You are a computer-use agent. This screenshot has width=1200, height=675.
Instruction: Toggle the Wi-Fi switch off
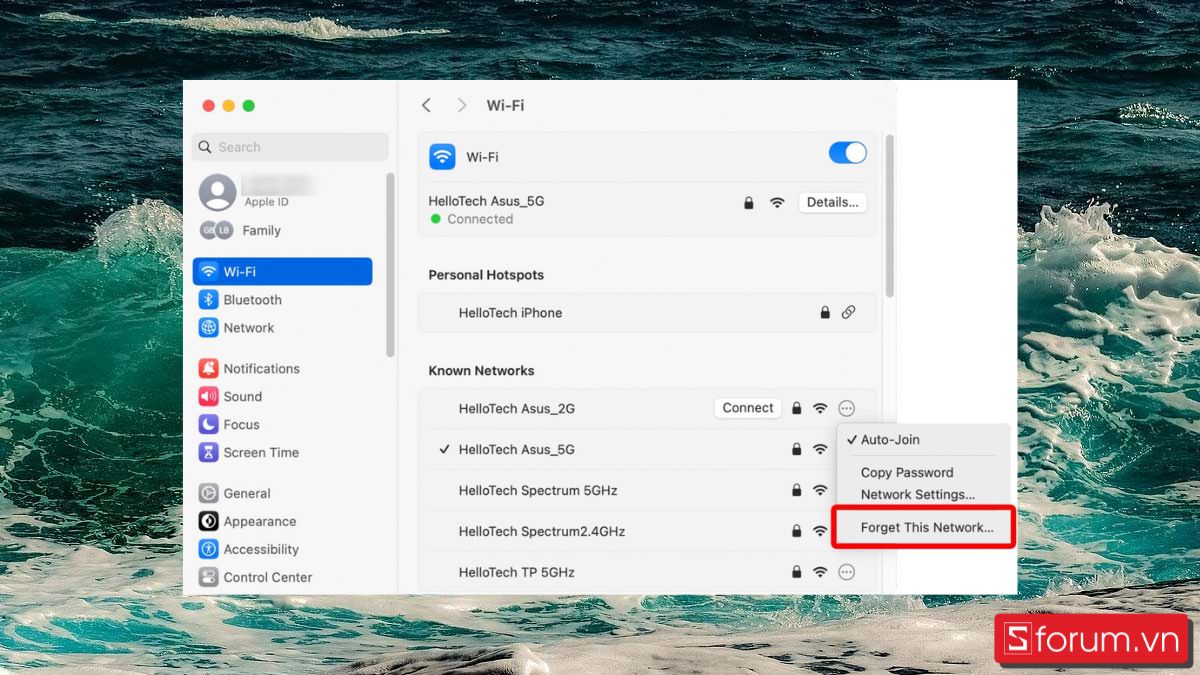tap(847, 152)
